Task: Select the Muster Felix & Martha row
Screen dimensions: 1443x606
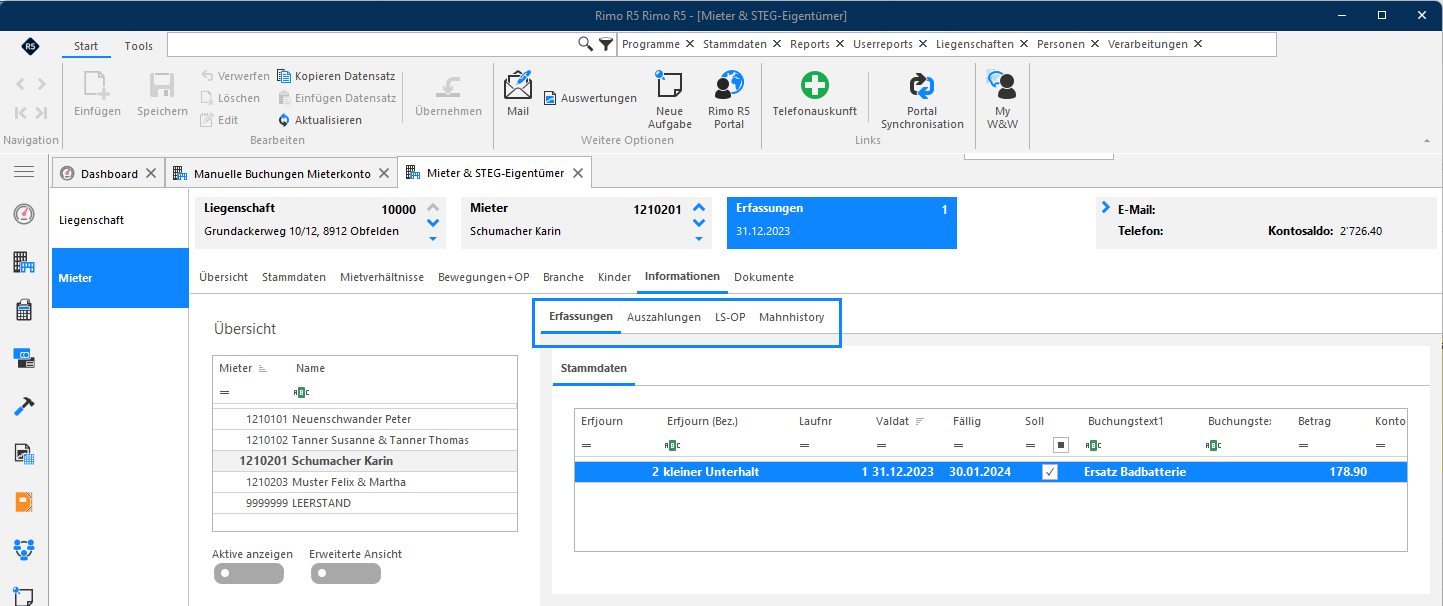Action: (x=365, y=482)
